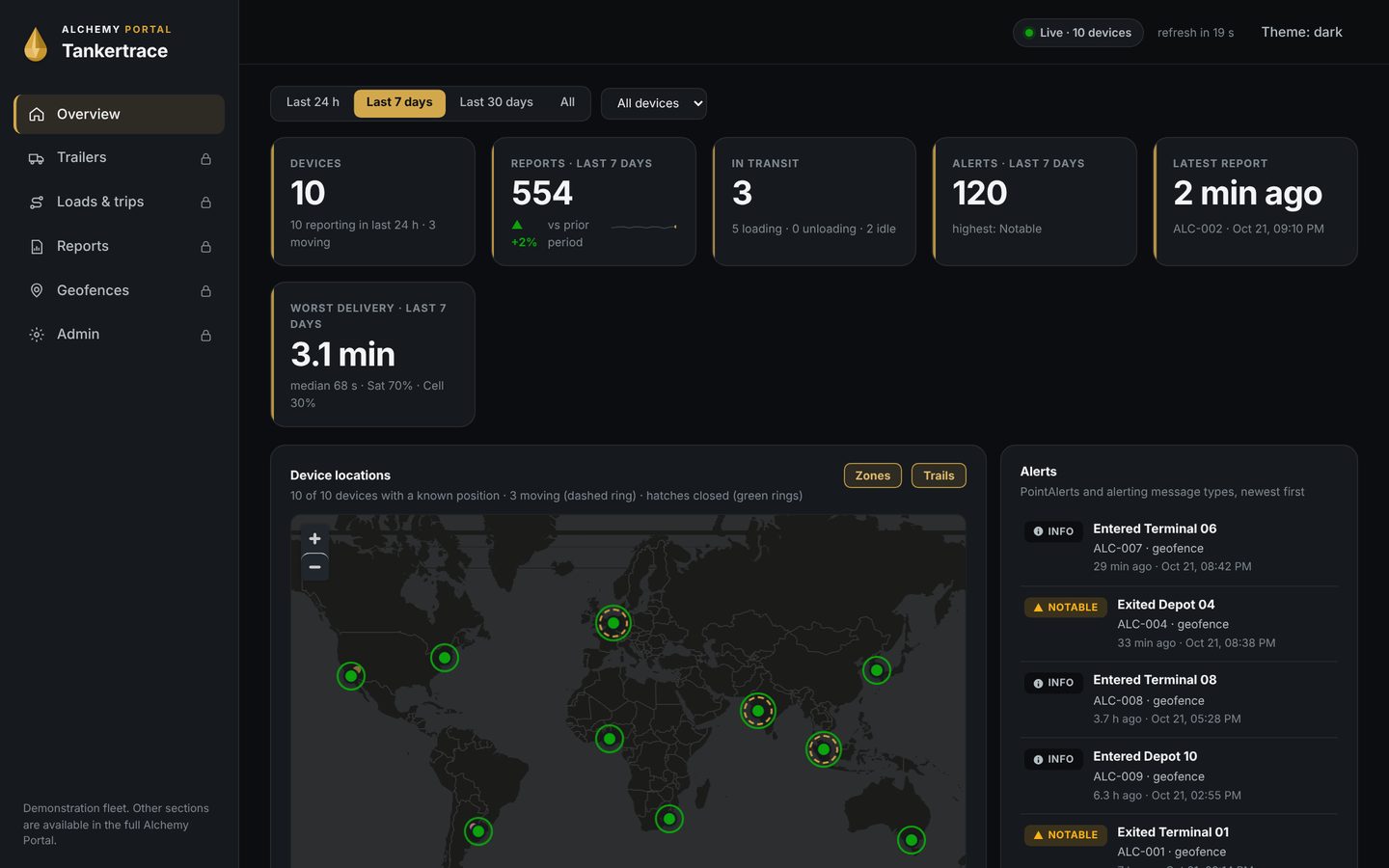Click the lock icon beside Geofences
This screenshot has width=1389, height=868.
205,290
